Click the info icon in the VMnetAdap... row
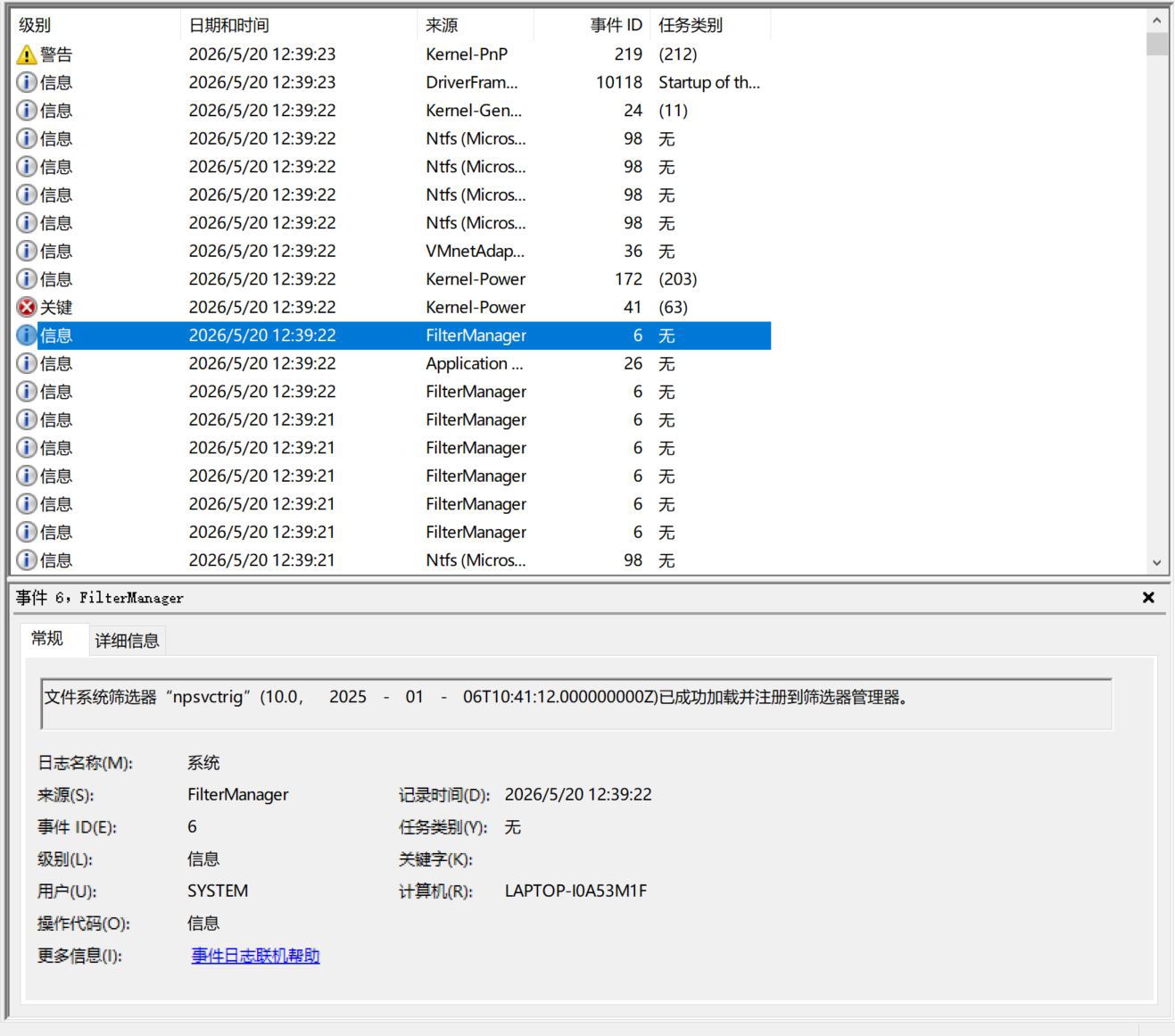The height and width of the screenshot is (1036, 1175). 27,251
